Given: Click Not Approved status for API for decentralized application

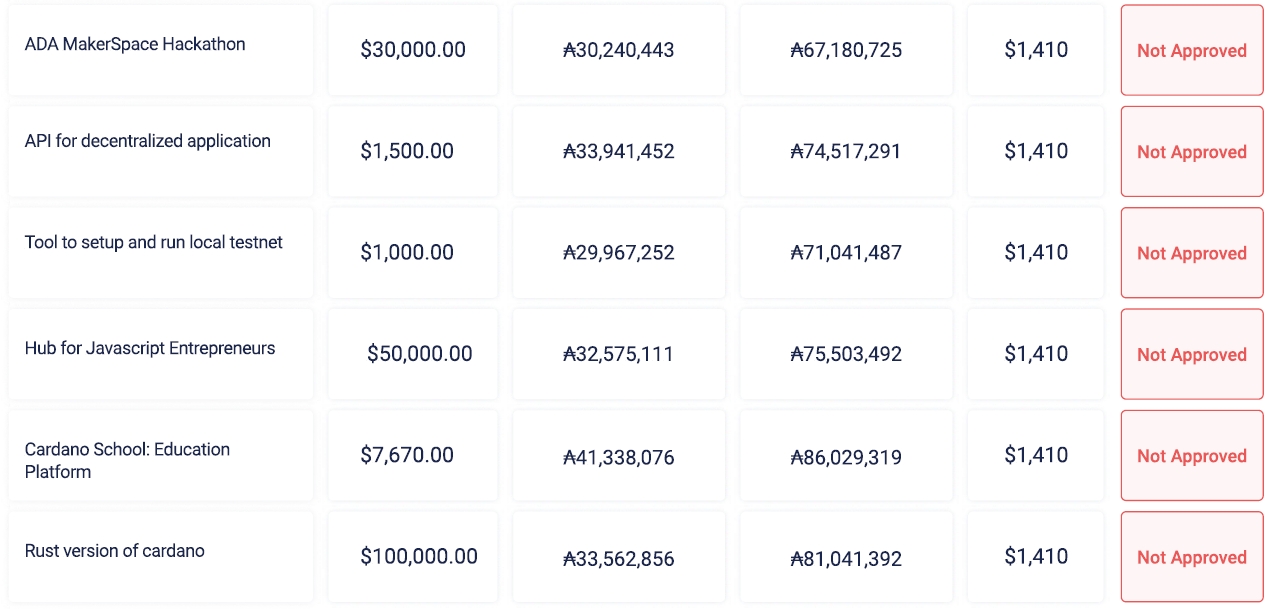Looking at the screenshot, I should [x=1191, y=152].
